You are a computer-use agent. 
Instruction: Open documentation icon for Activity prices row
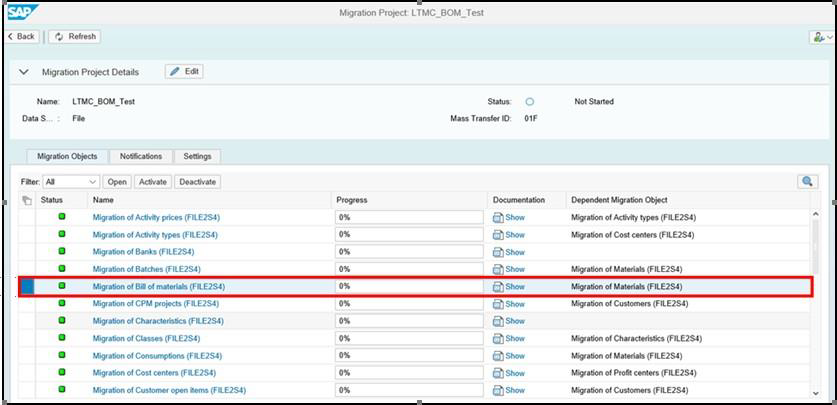(x=498, y=218)
